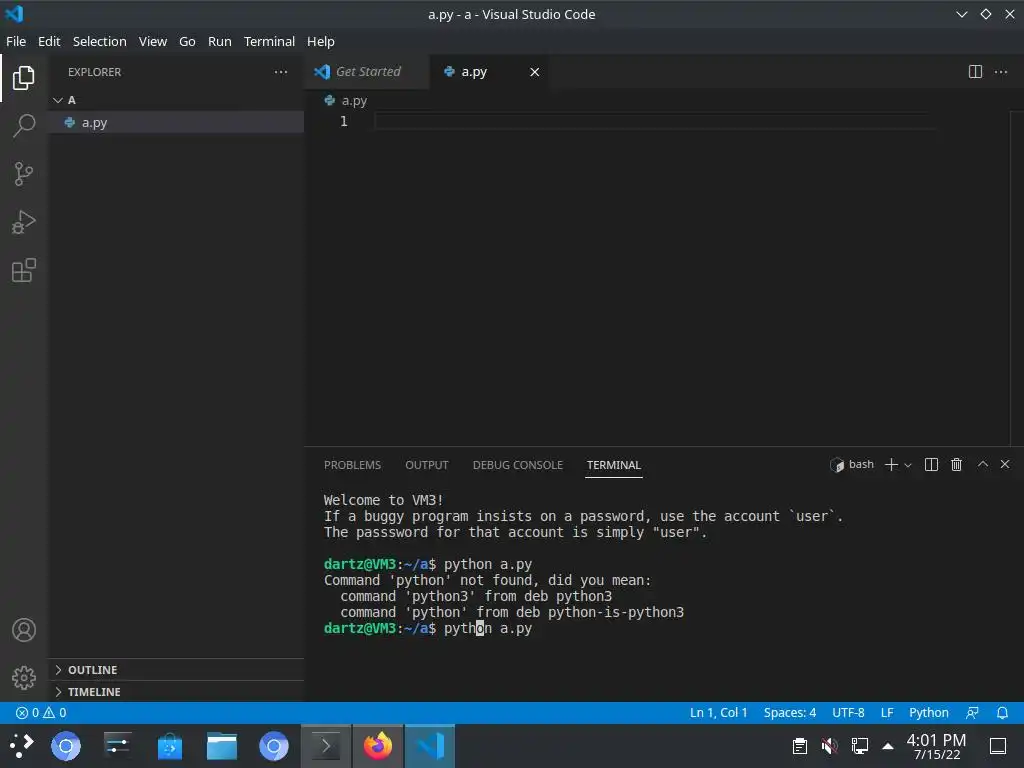
Task: Open the View menu
Action: (153, 41)
